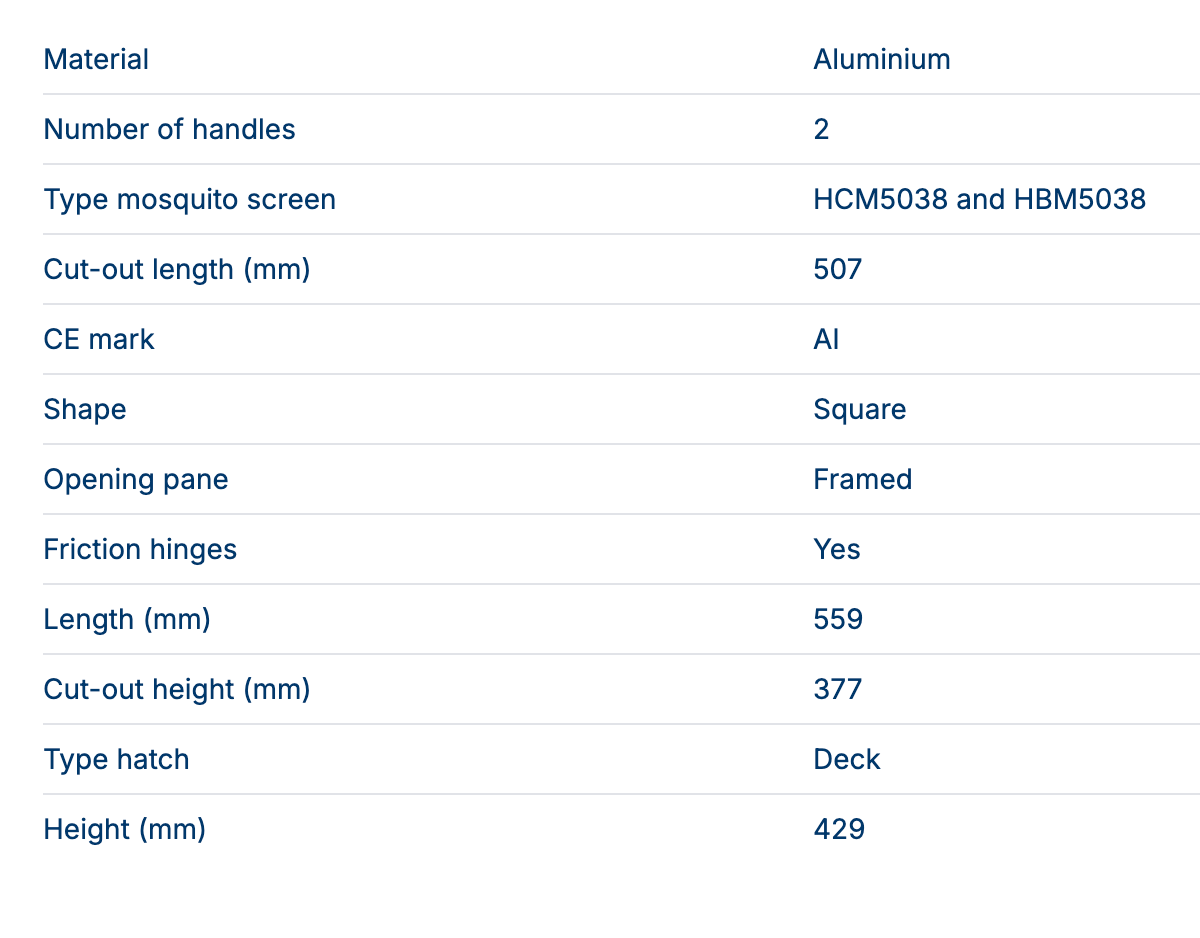Click the CE mark label

[99, 340]
